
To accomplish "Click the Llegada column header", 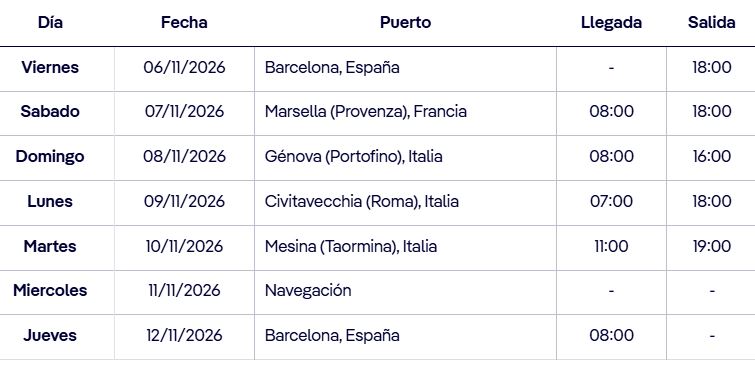I will [x=611, y=23].
